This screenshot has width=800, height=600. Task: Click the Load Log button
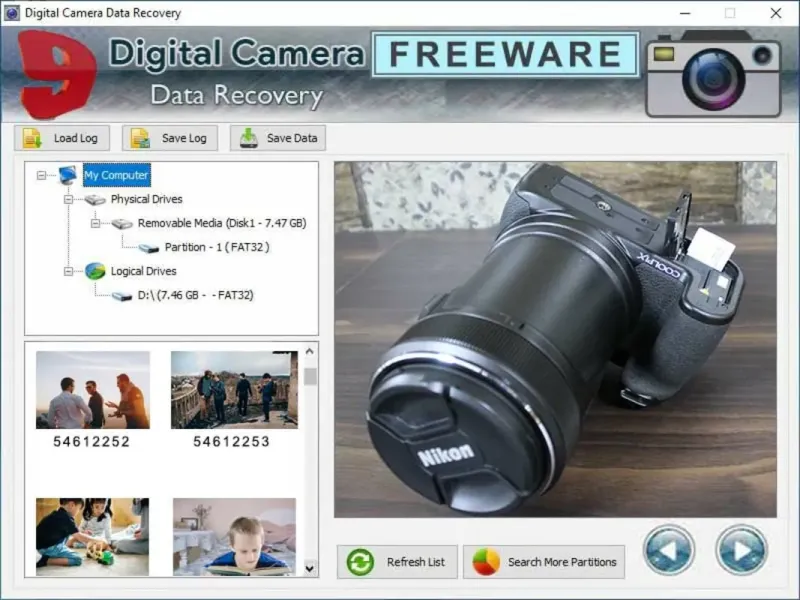click(x=62, y=138)
